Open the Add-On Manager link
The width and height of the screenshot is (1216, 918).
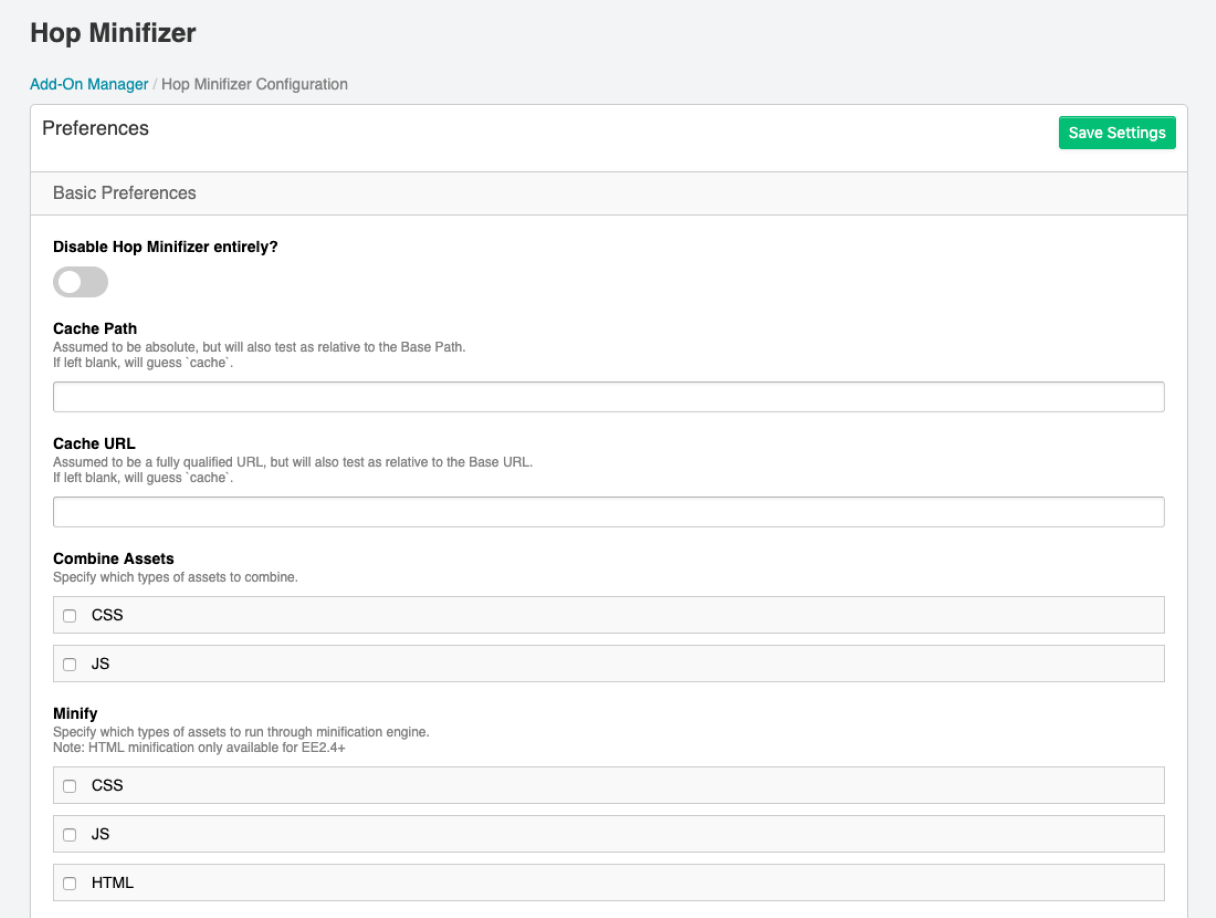[88, 84]
